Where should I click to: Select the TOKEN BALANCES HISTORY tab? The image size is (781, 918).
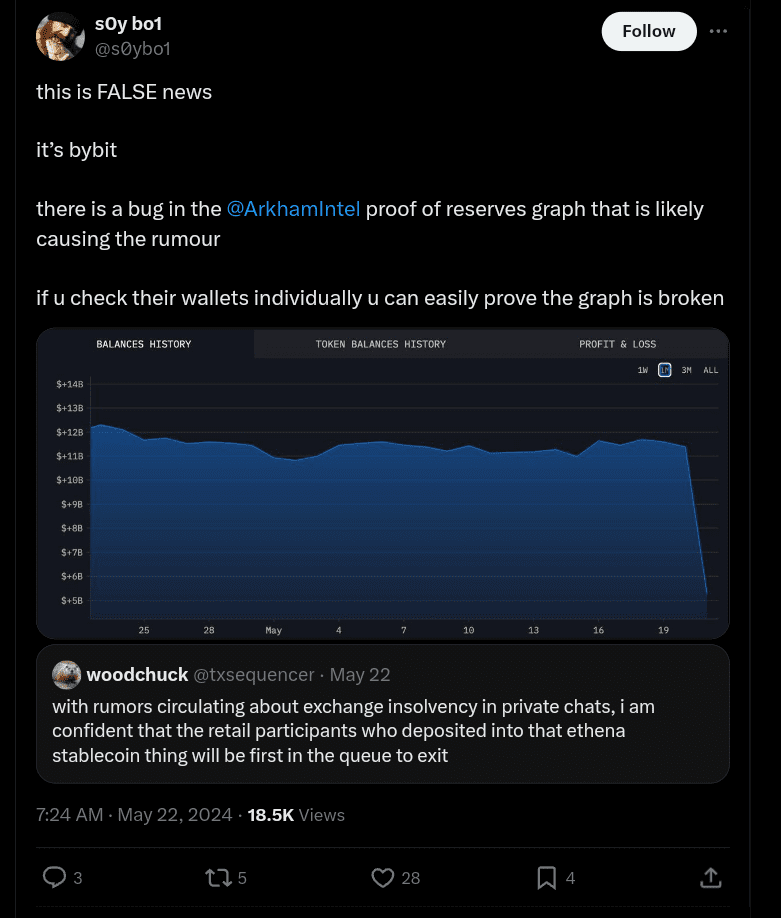point(380,344)
